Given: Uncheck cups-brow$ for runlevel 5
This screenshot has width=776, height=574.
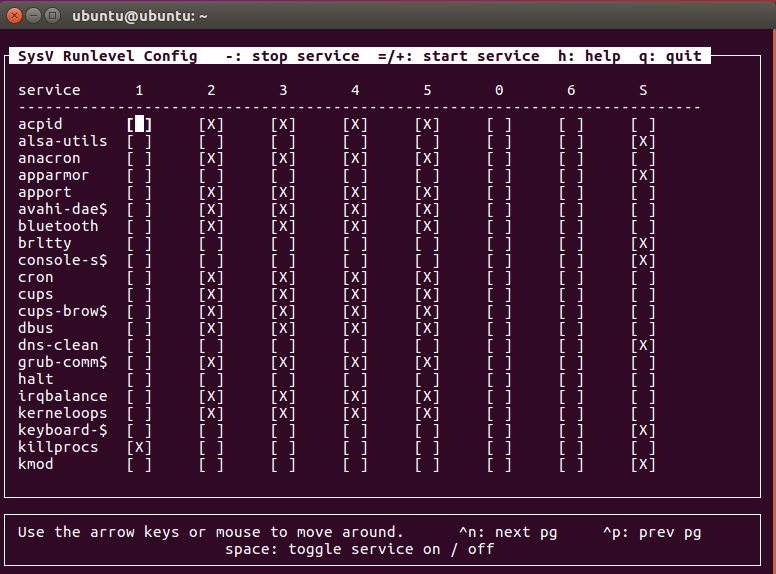Looking at the screenshot, I should [x=427, y=311].
